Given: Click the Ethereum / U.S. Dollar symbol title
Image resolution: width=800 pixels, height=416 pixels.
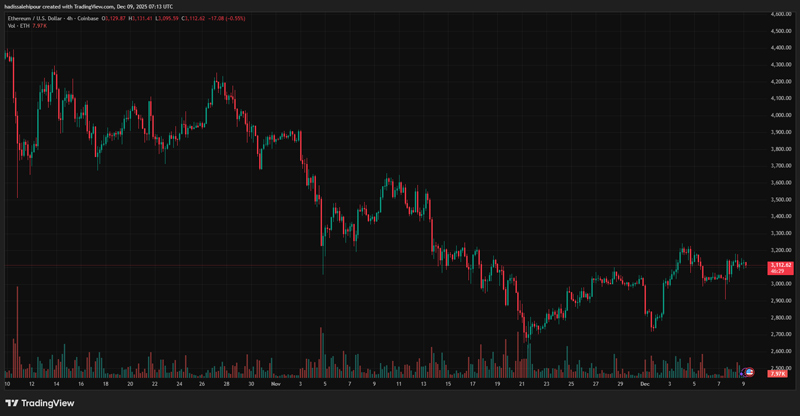Looking at the screenshot, I should coord(44,18).
